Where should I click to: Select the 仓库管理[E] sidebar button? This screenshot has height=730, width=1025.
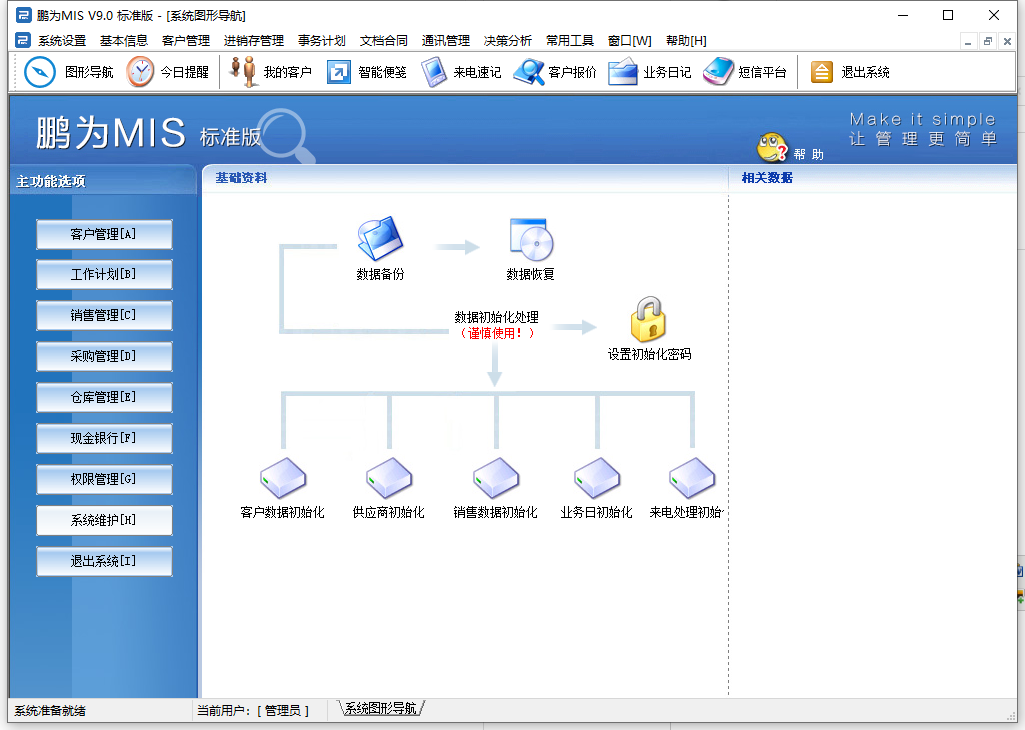(x=104, y=398)
